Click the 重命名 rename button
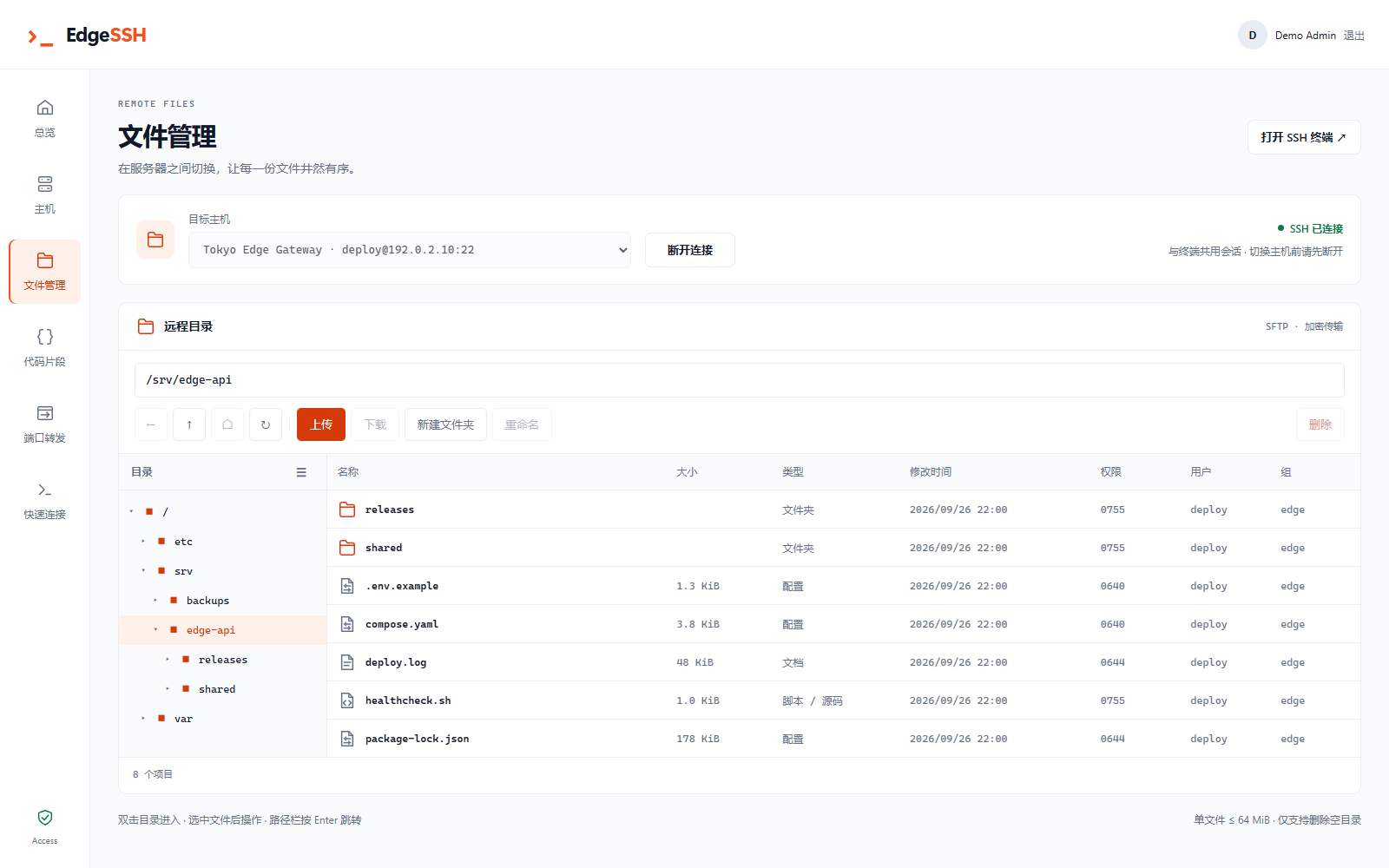1389x868 pixels. click(522, 424)
